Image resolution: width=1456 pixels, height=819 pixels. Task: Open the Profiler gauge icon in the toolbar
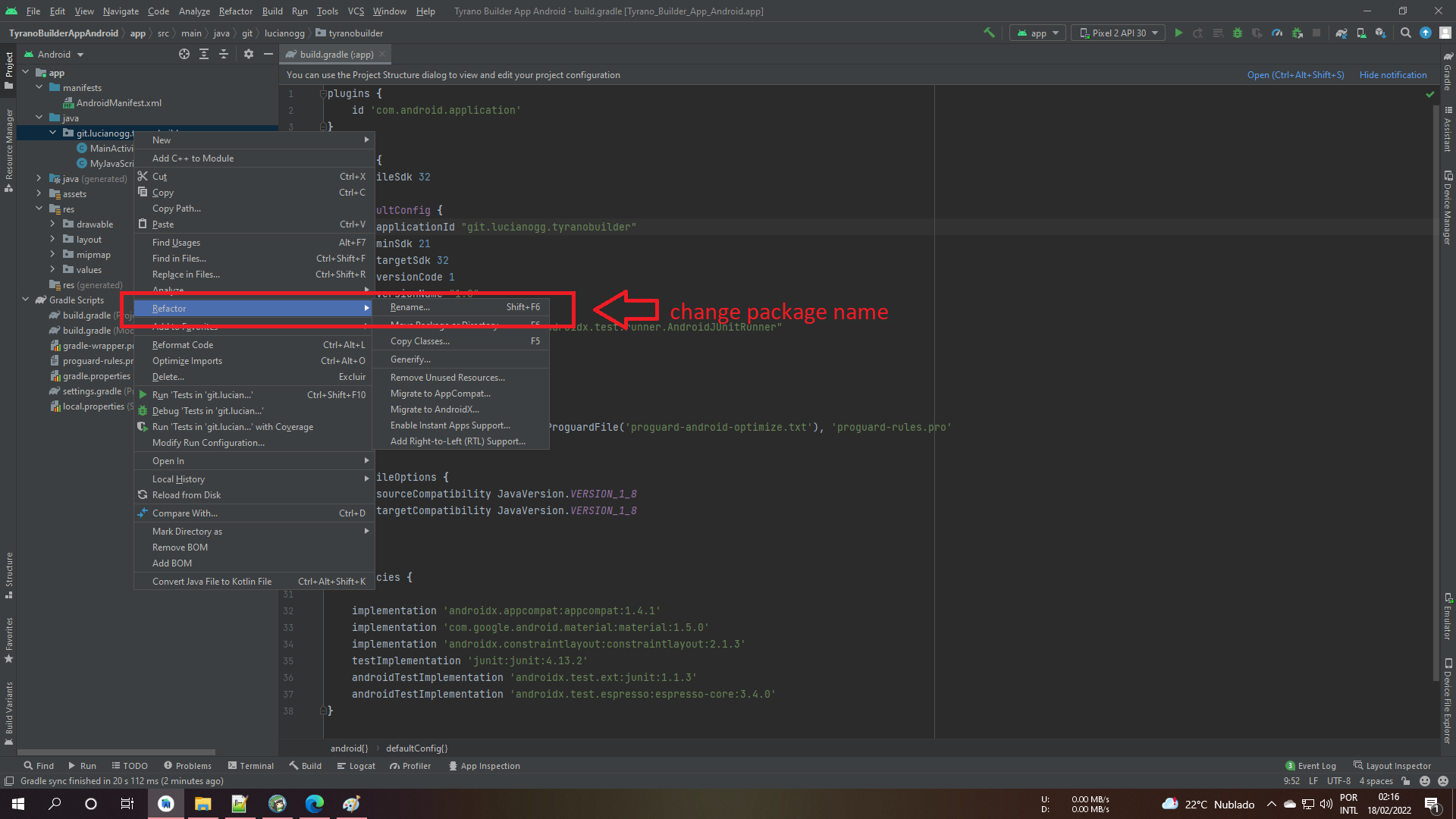[1277, 33]
